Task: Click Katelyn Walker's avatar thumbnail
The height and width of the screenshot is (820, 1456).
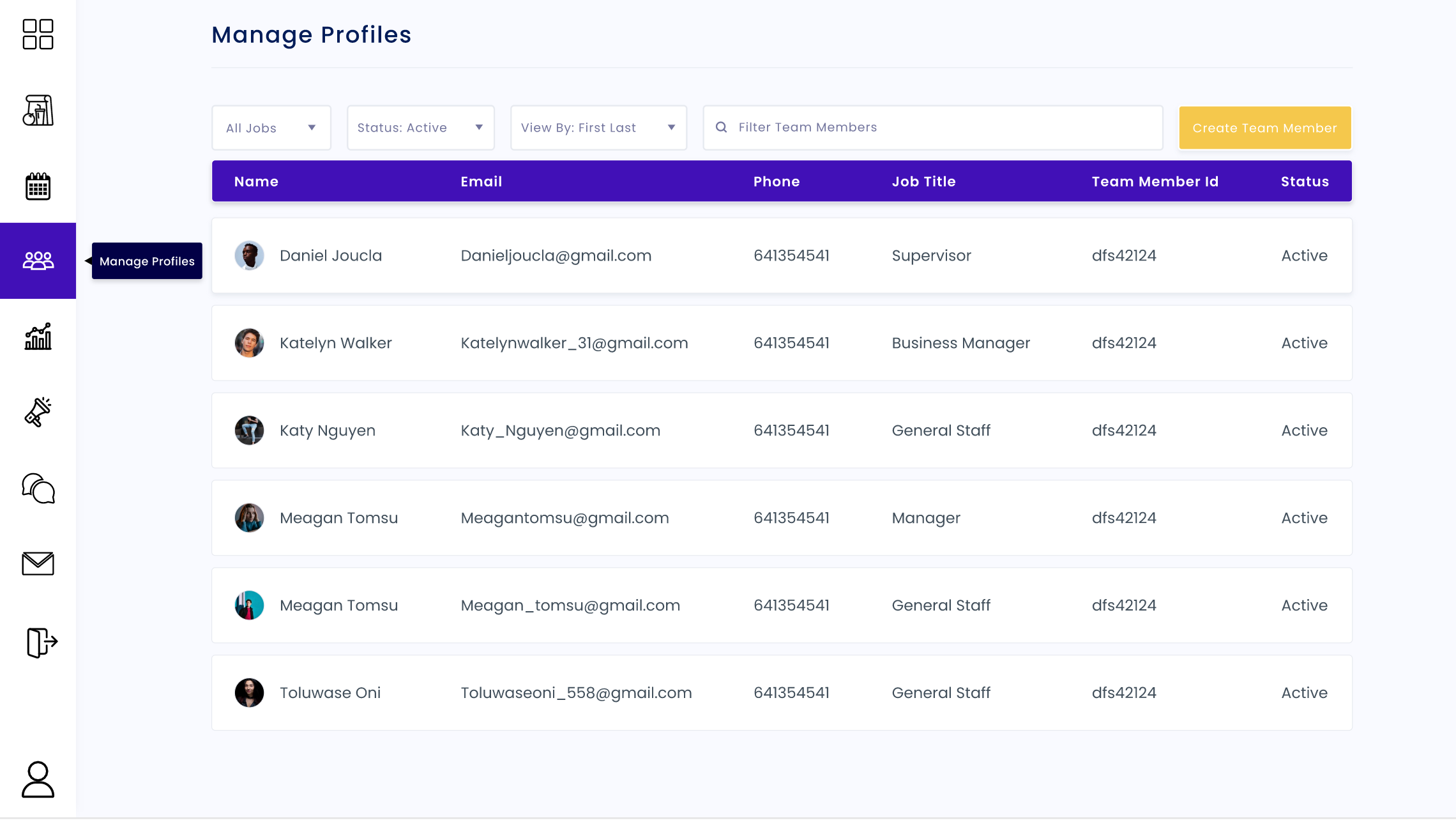Action: point(249,343)
